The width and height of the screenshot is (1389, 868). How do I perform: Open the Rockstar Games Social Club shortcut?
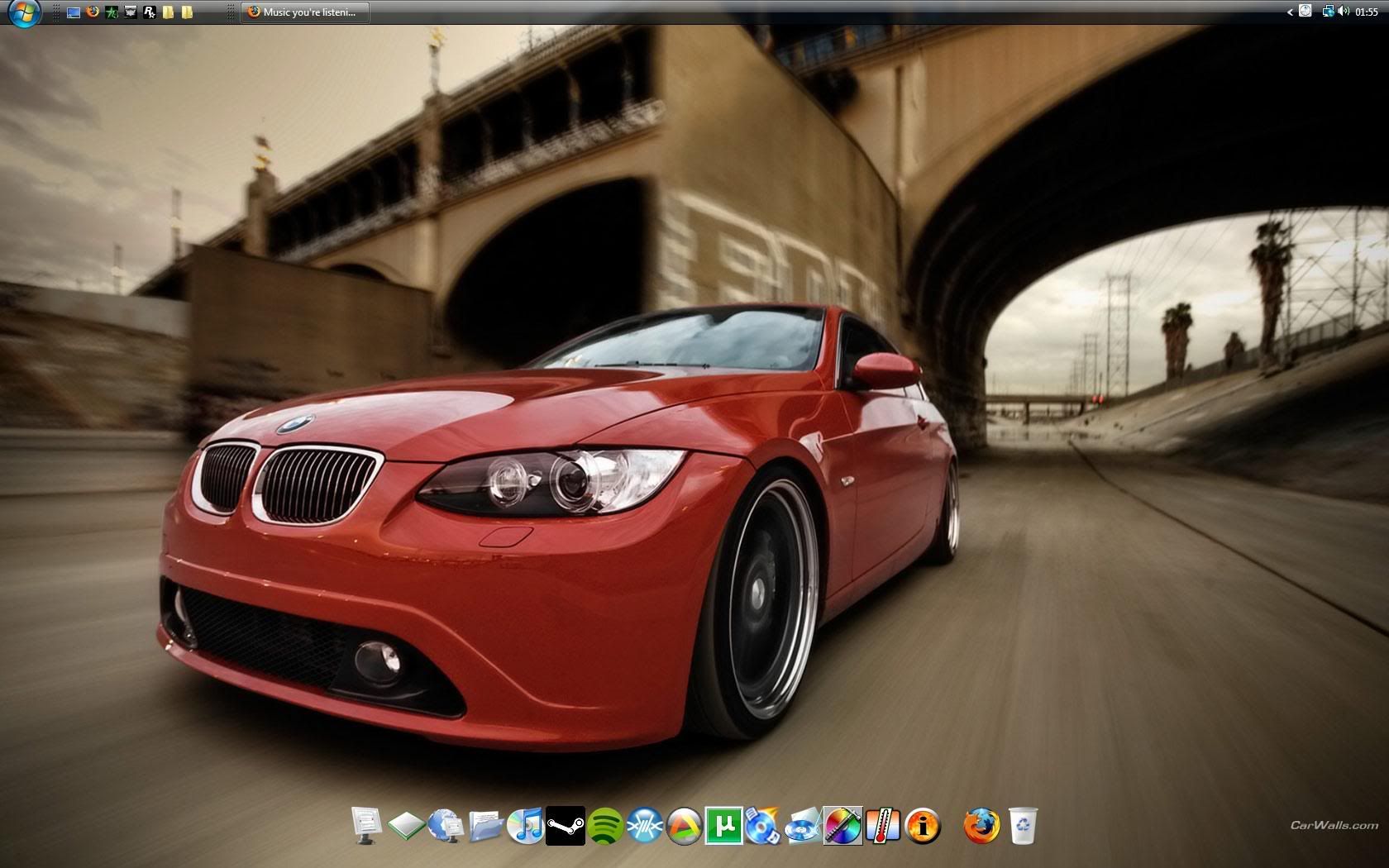click(x=150, y=12)
